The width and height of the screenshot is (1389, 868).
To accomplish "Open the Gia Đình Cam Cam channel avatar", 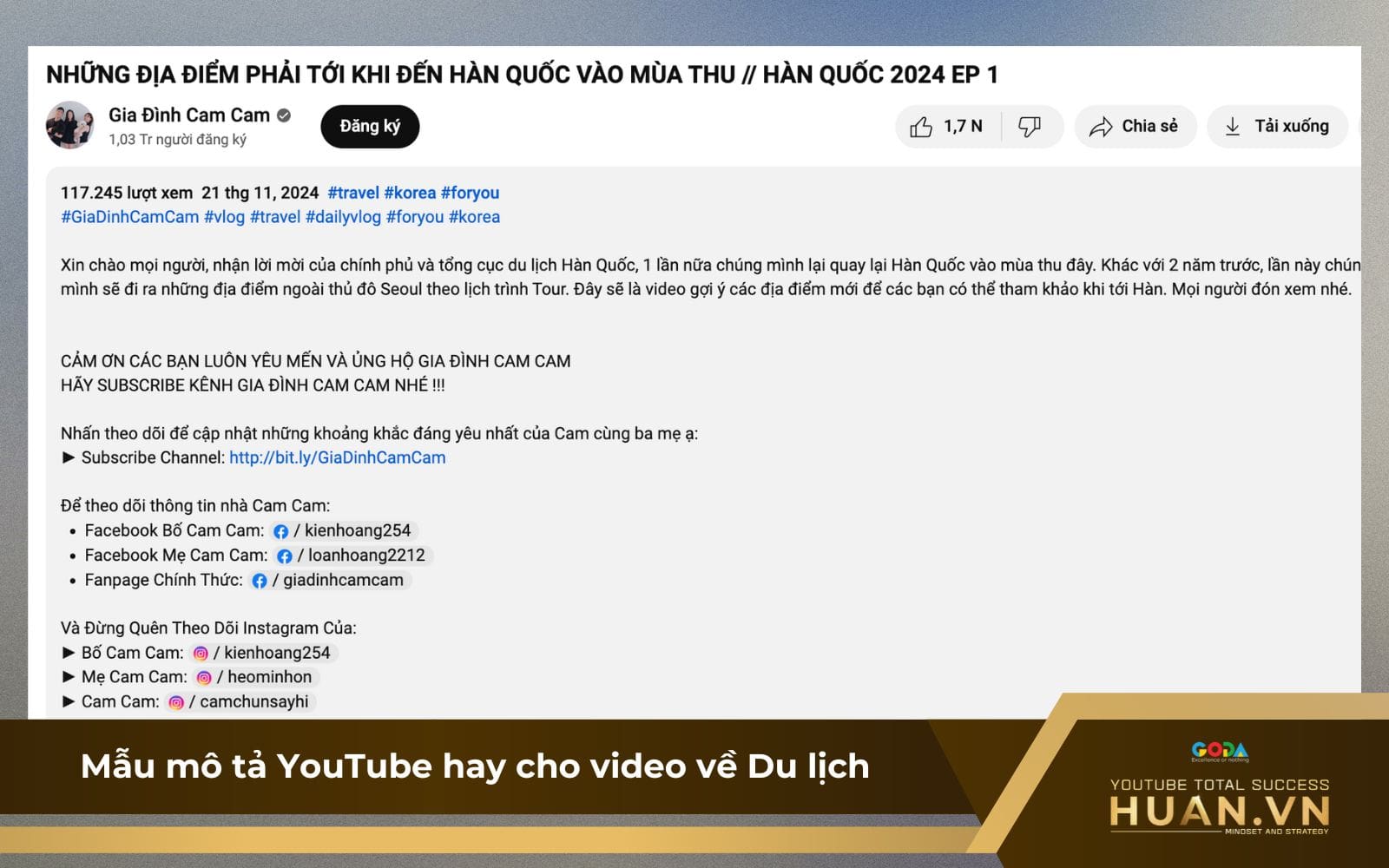I will point(69,126).
